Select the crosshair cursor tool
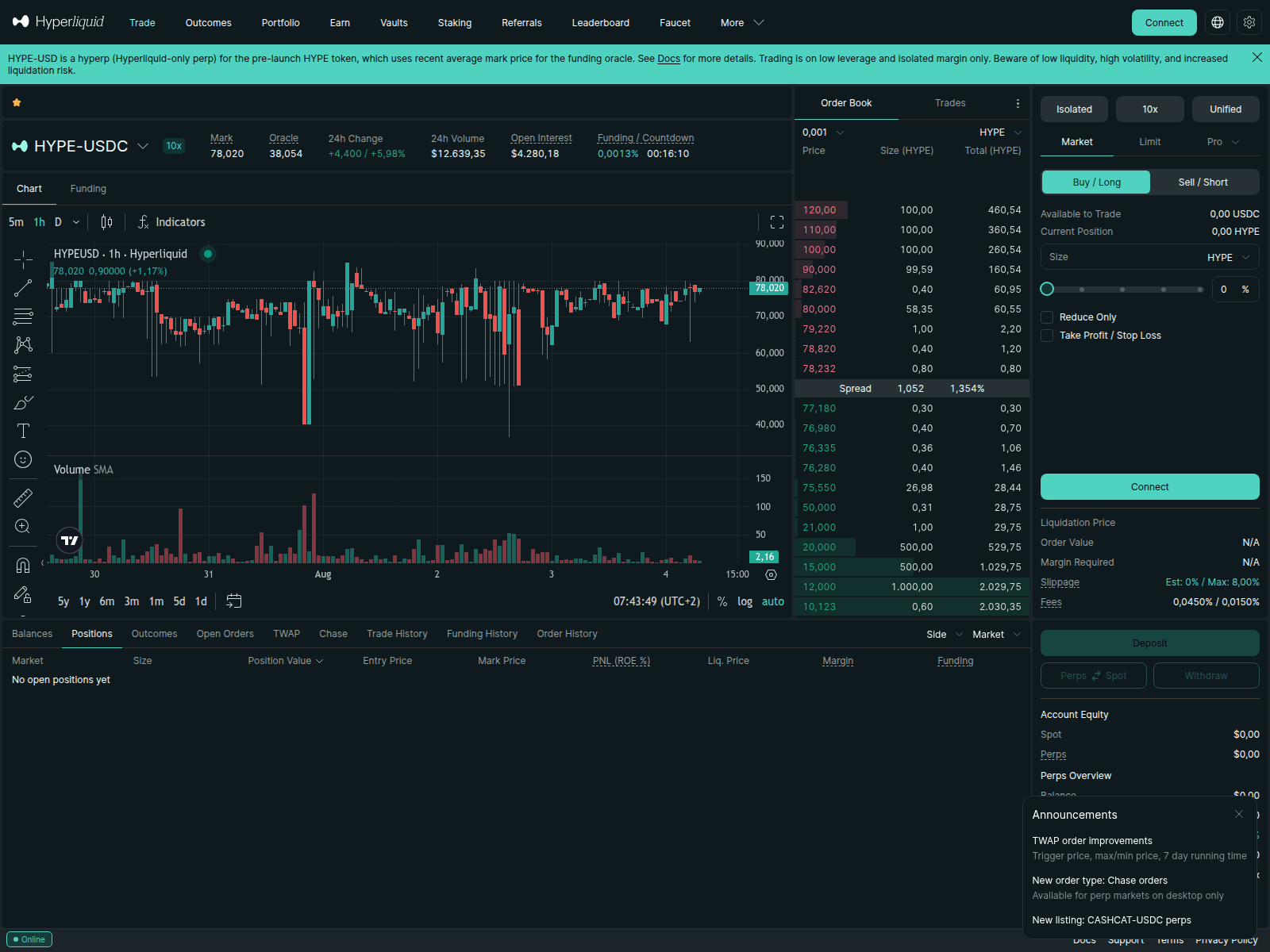Screen dimensions: 1270x952 [23, 259]
